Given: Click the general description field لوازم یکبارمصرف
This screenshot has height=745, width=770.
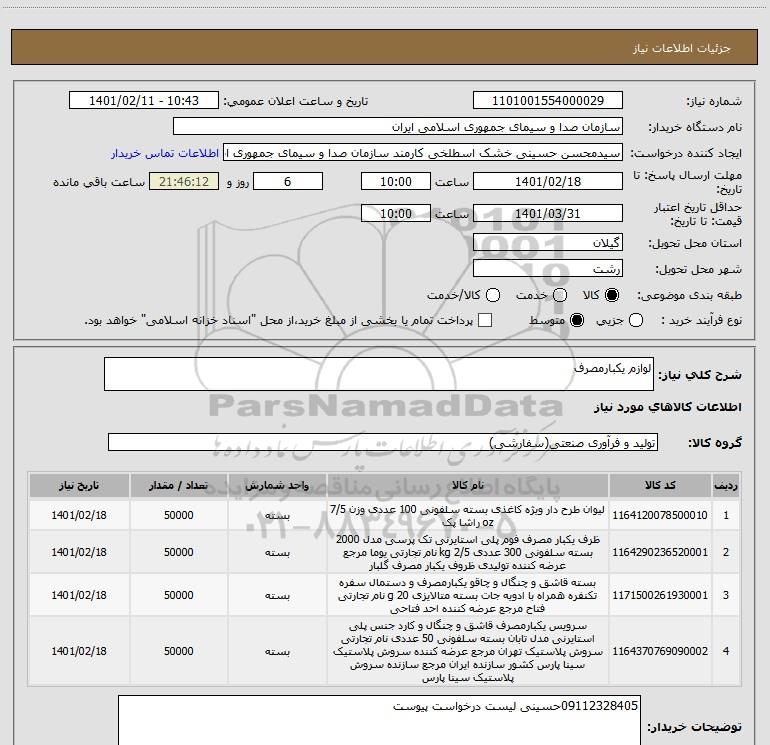Looking at the screenshot, I should pyautogui.click(x=379, y=374).
